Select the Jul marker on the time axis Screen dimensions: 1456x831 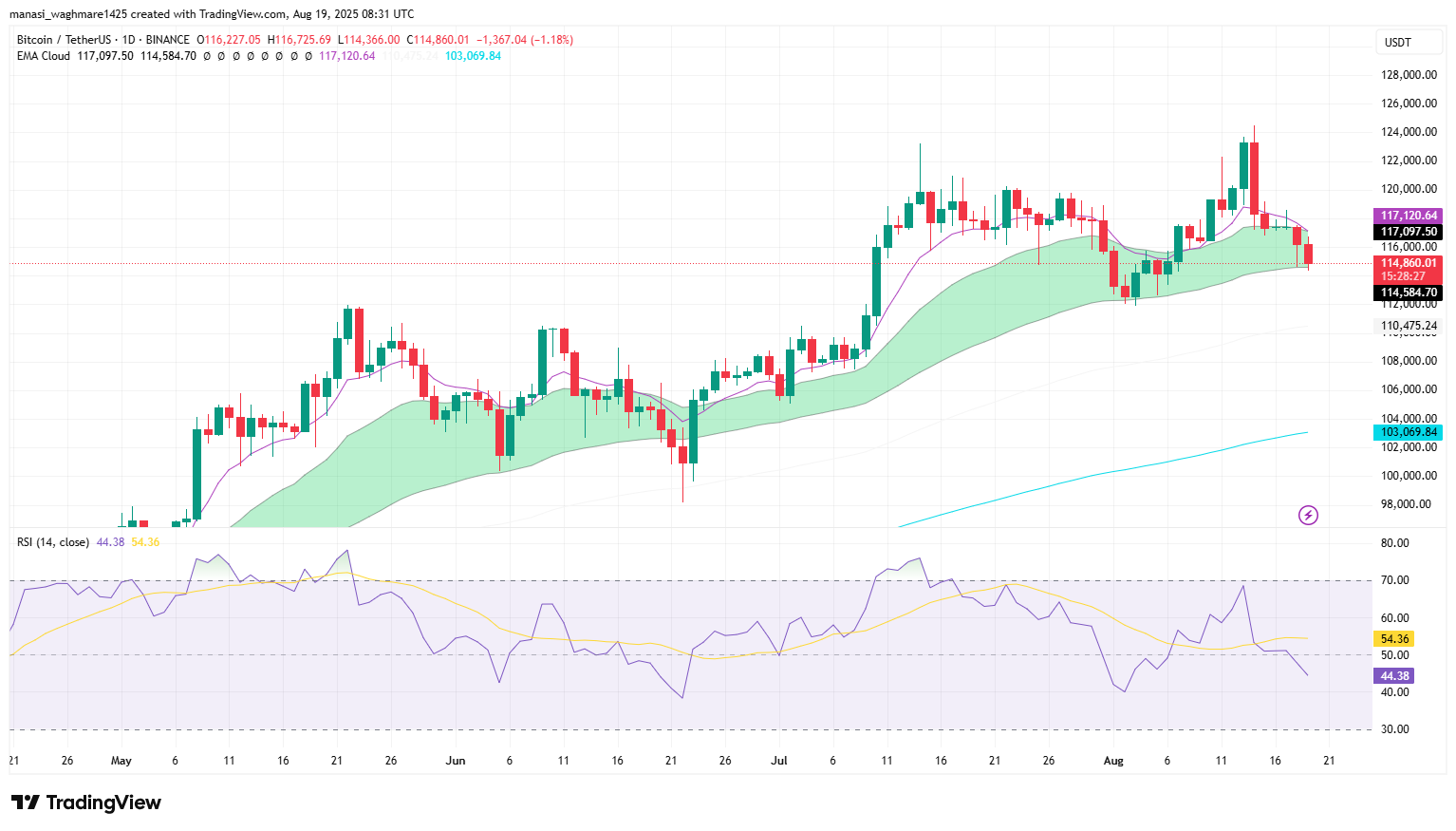[x=779, y=761]
